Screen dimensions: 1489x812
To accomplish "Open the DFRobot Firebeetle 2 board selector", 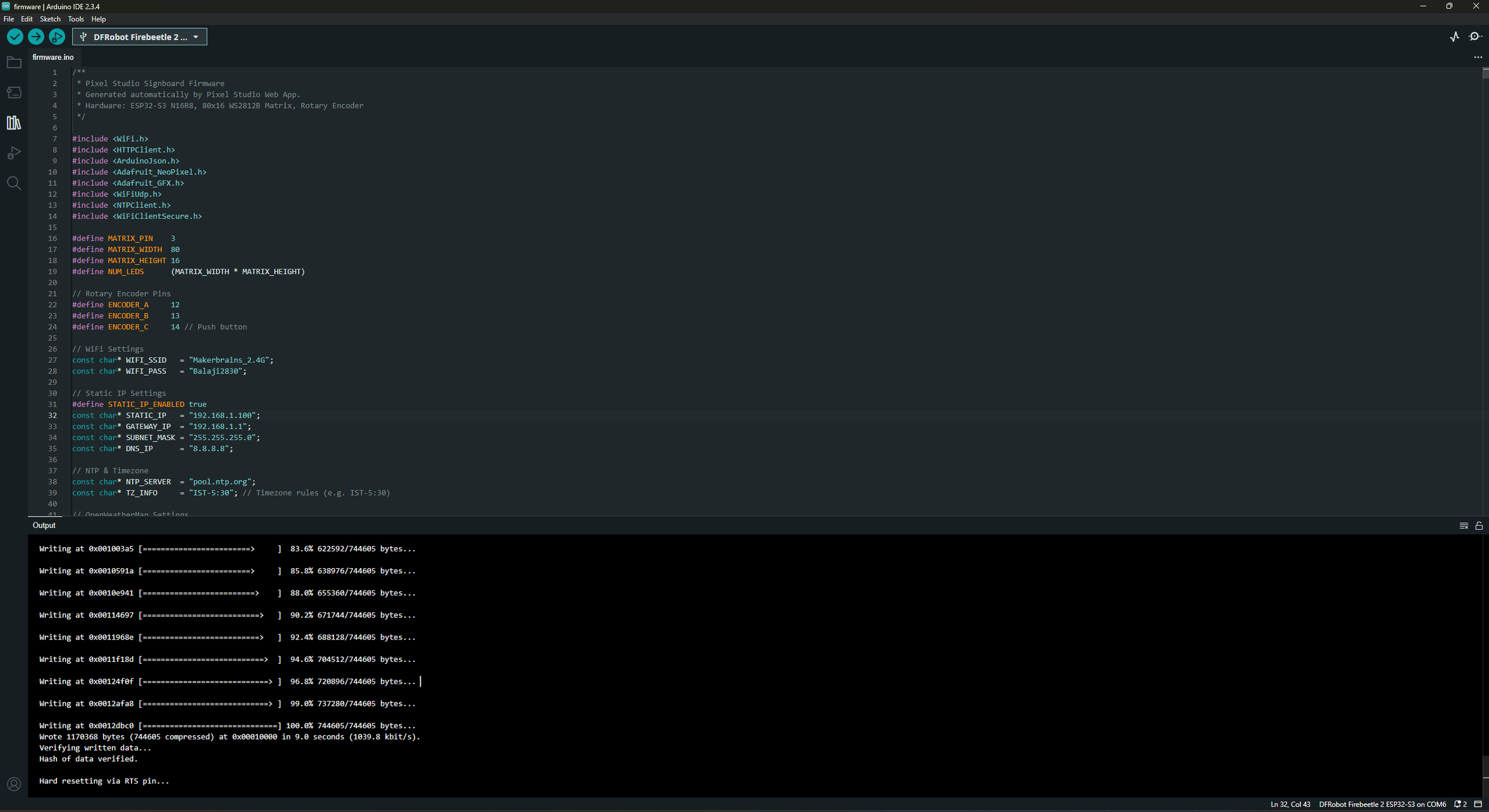I will (x=140, y=37).
